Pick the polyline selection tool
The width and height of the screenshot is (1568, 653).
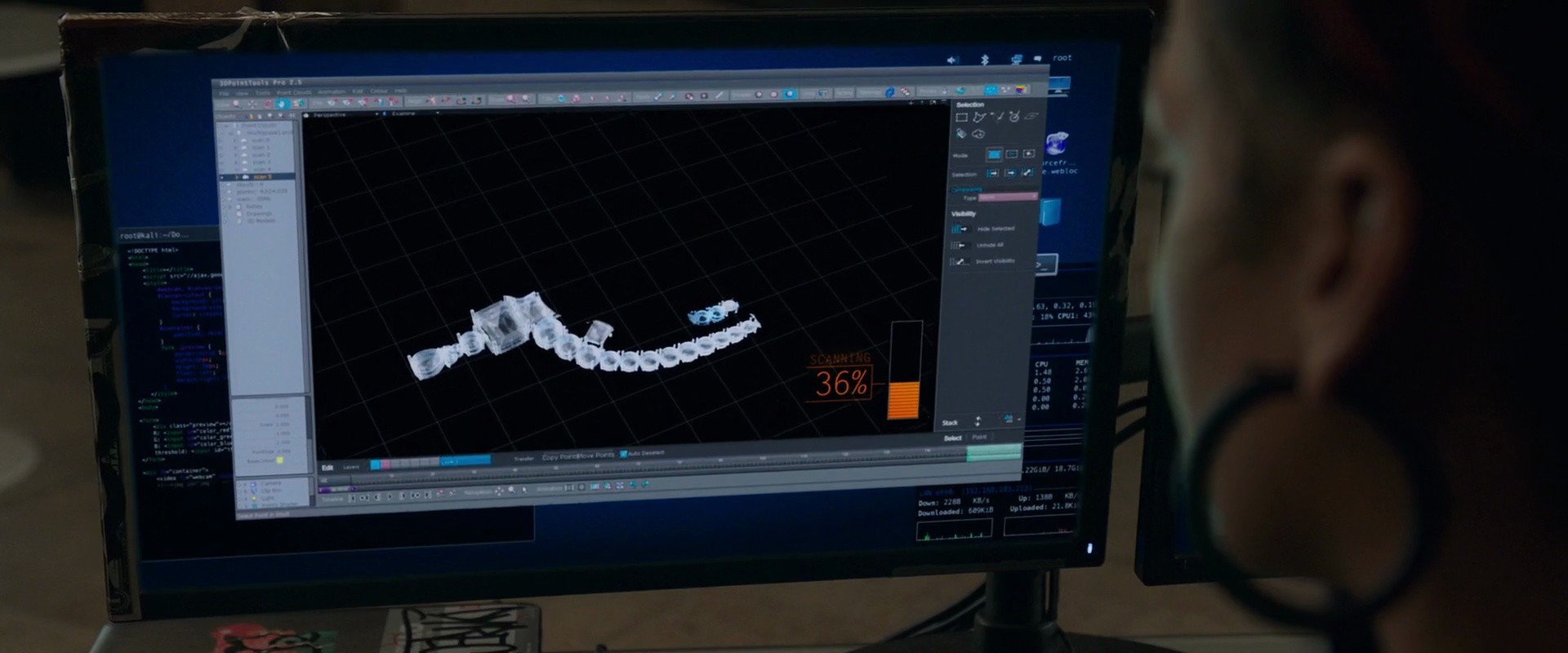click(x=997, y=117)
